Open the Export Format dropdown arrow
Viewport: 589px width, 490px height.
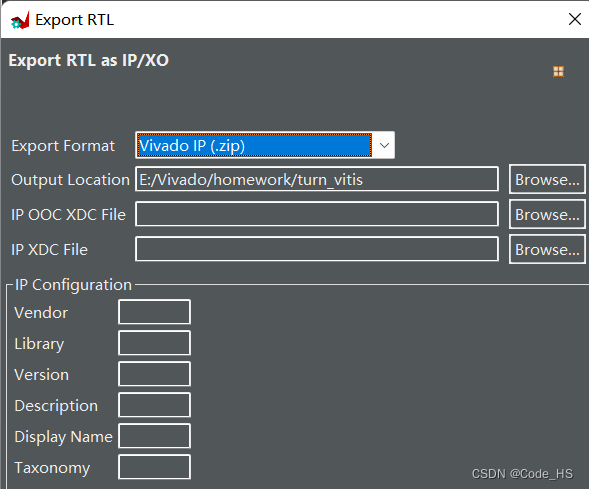pyautogui.click(x=384, y=145)
